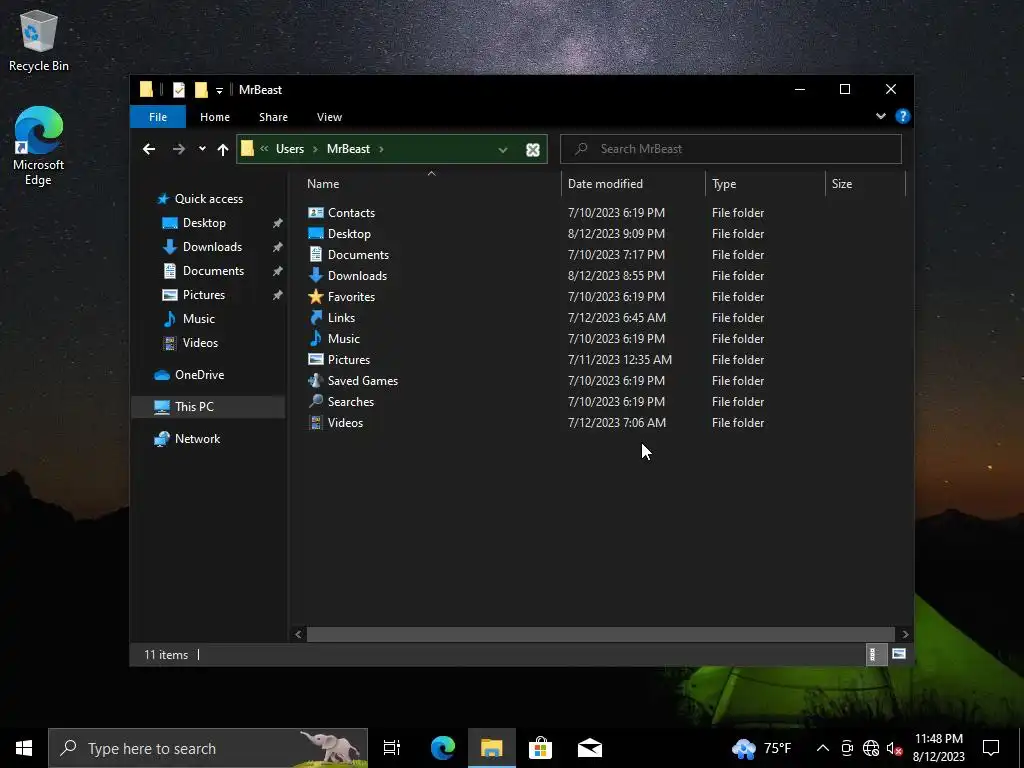Sort by Name column header
This screenshot has width=1024, height=768.
[x=430, y=184]
